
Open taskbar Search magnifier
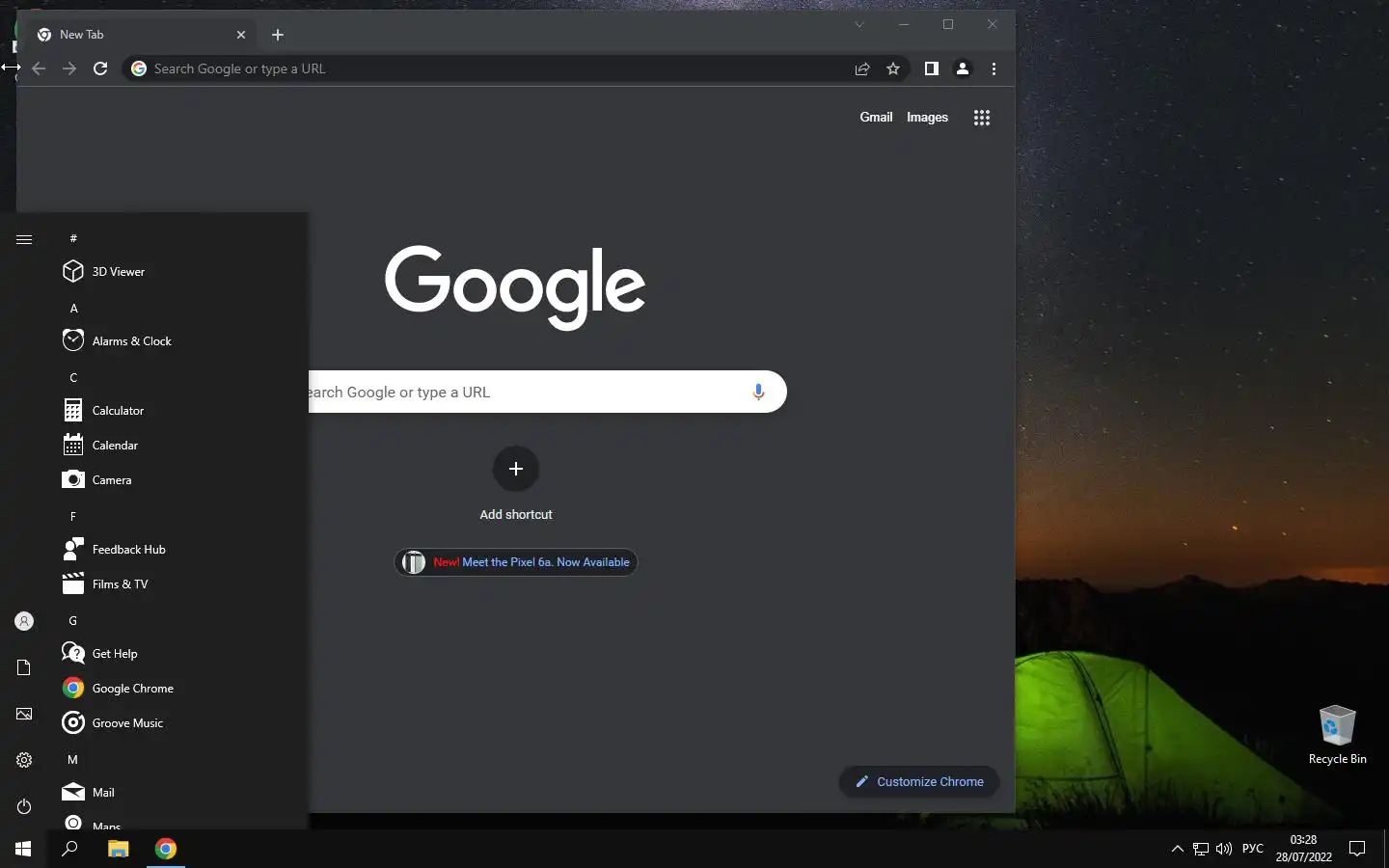point(69,849)
